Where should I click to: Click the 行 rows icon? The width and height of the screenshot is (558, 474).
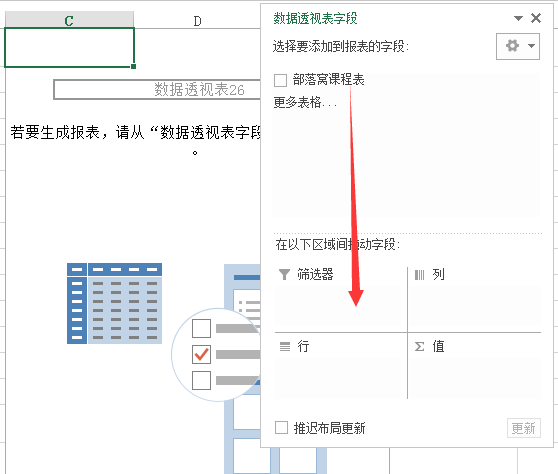(x=285, y=346)
